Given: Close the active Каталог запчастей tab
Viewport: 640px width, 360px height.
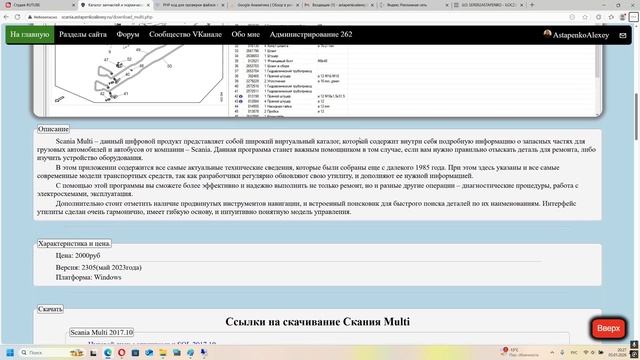Looking at the screenshot, I should point(148,5).
